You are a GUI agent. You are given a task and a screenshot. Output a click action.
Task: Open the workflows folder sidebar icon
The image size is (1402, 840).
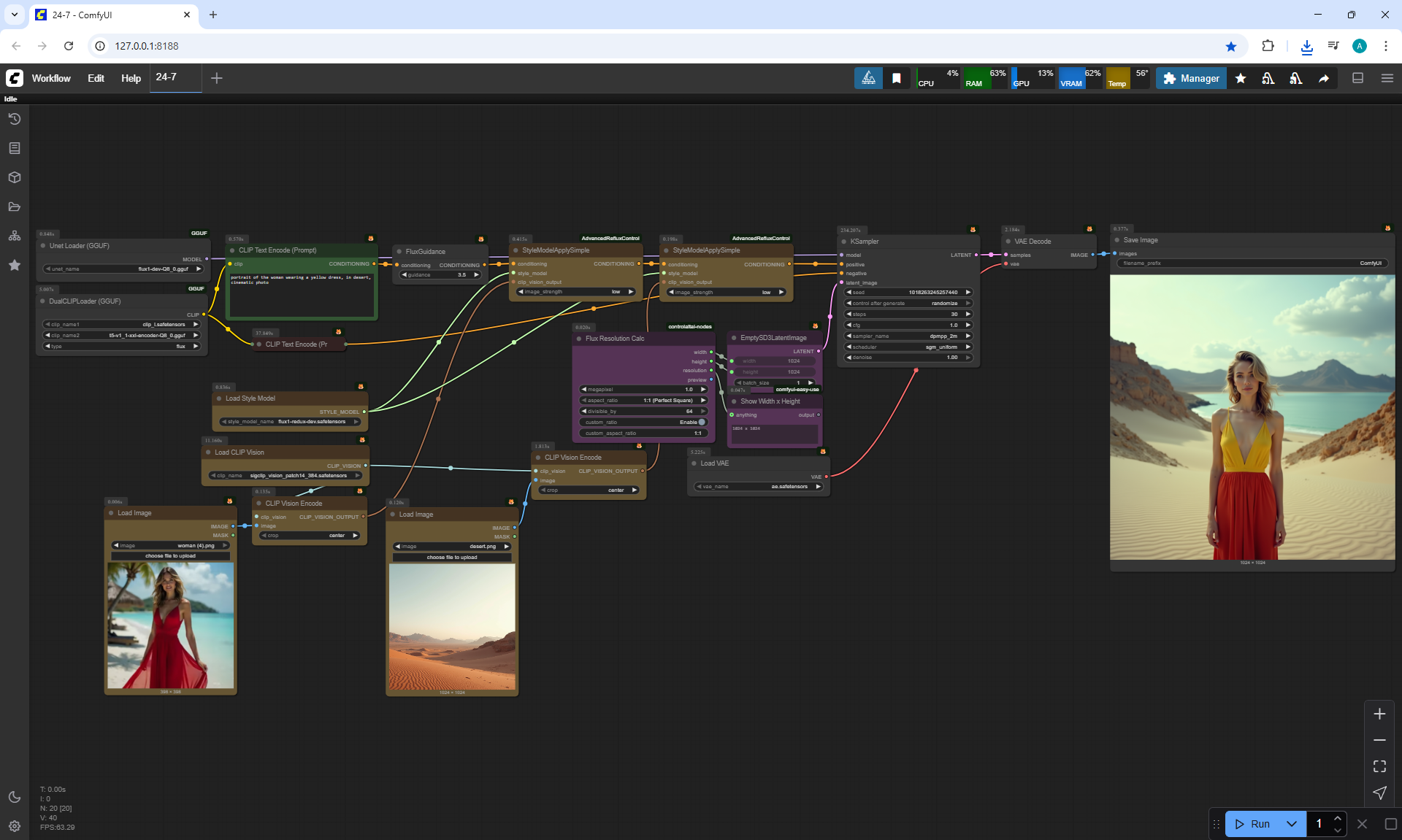point(14,207)
